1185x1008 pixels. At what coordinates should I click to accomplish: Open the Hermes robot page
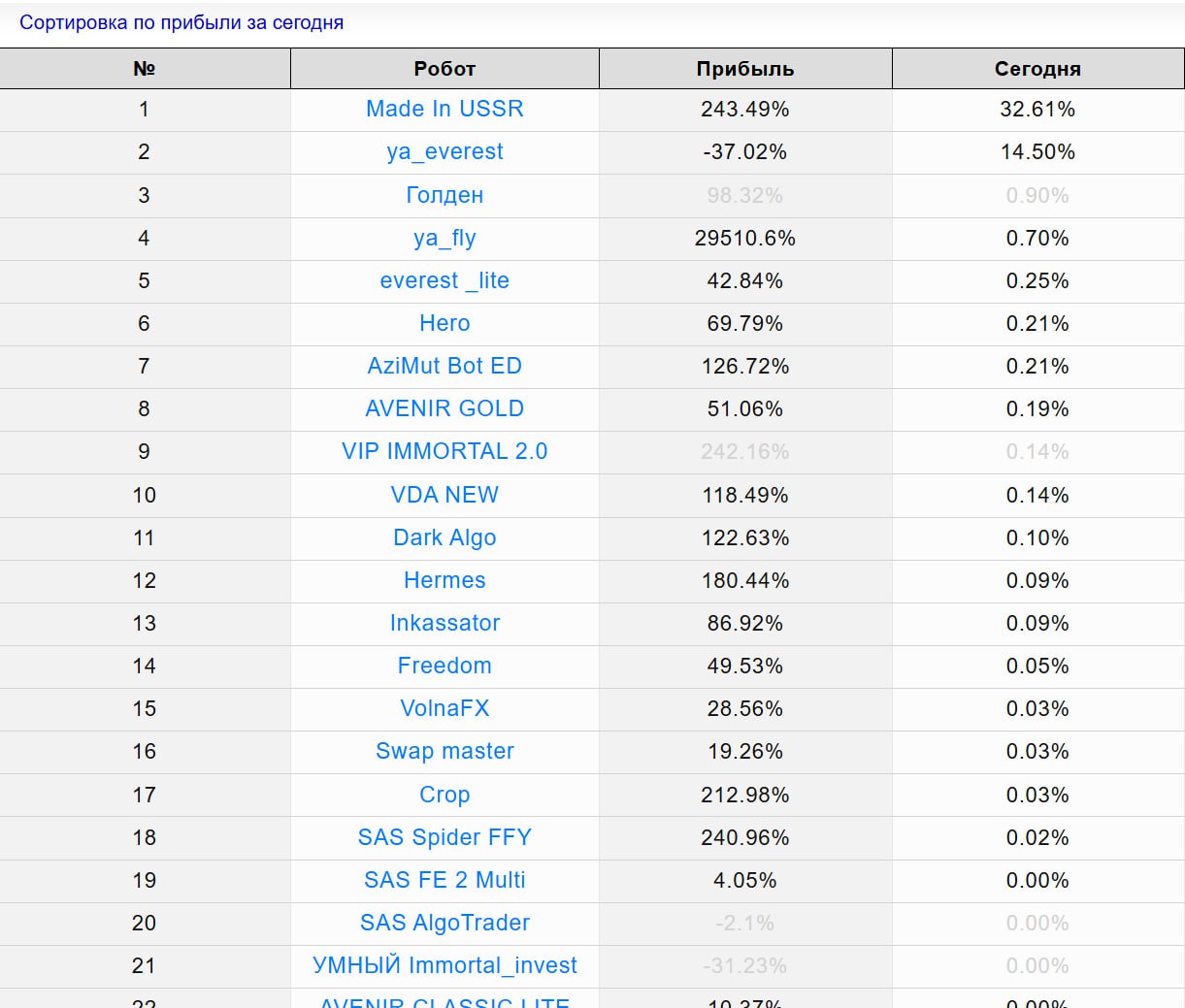coord(444,580)
